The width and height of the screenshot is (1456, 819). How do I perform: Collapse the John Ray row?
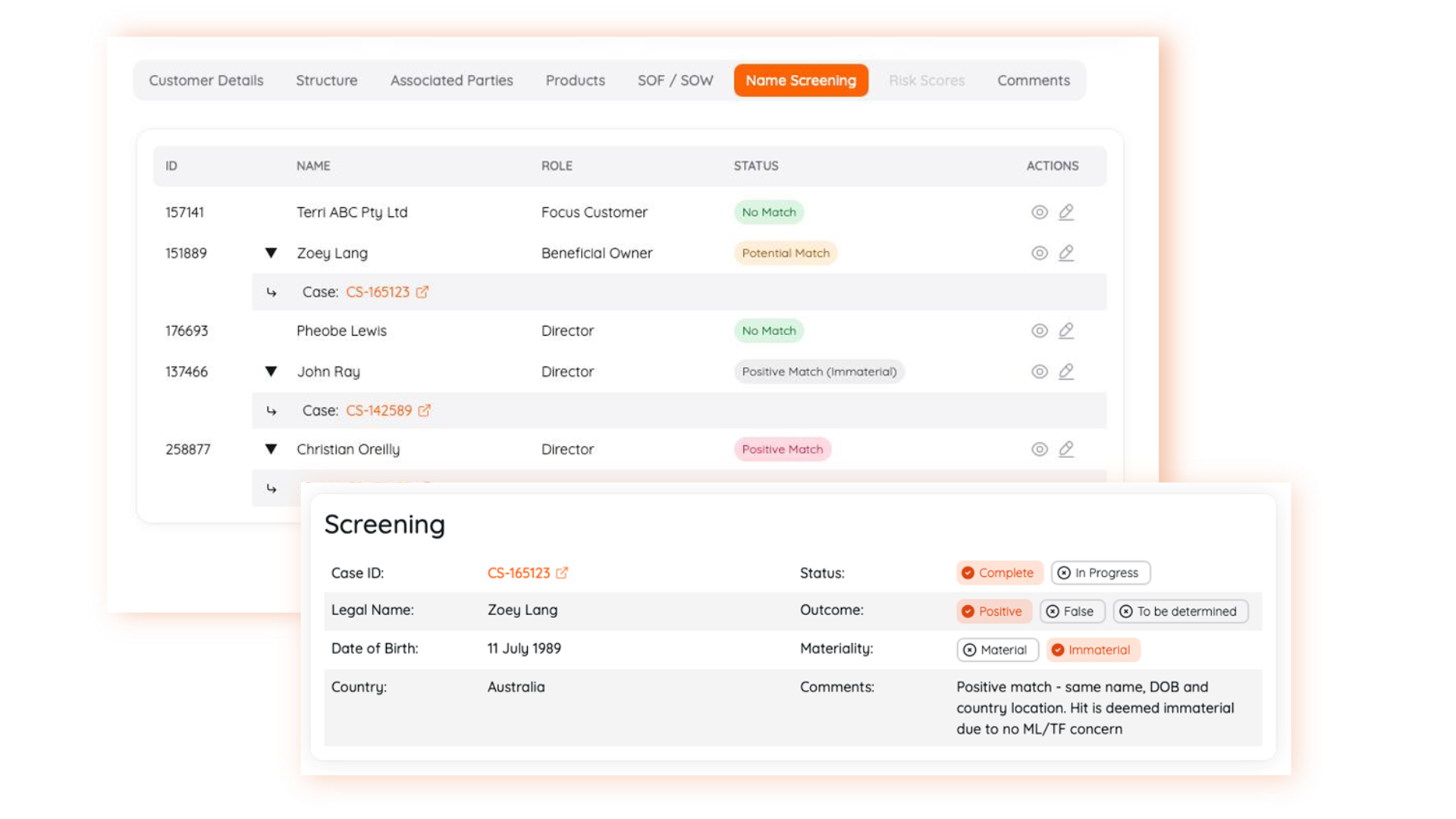tap(271, 372)
